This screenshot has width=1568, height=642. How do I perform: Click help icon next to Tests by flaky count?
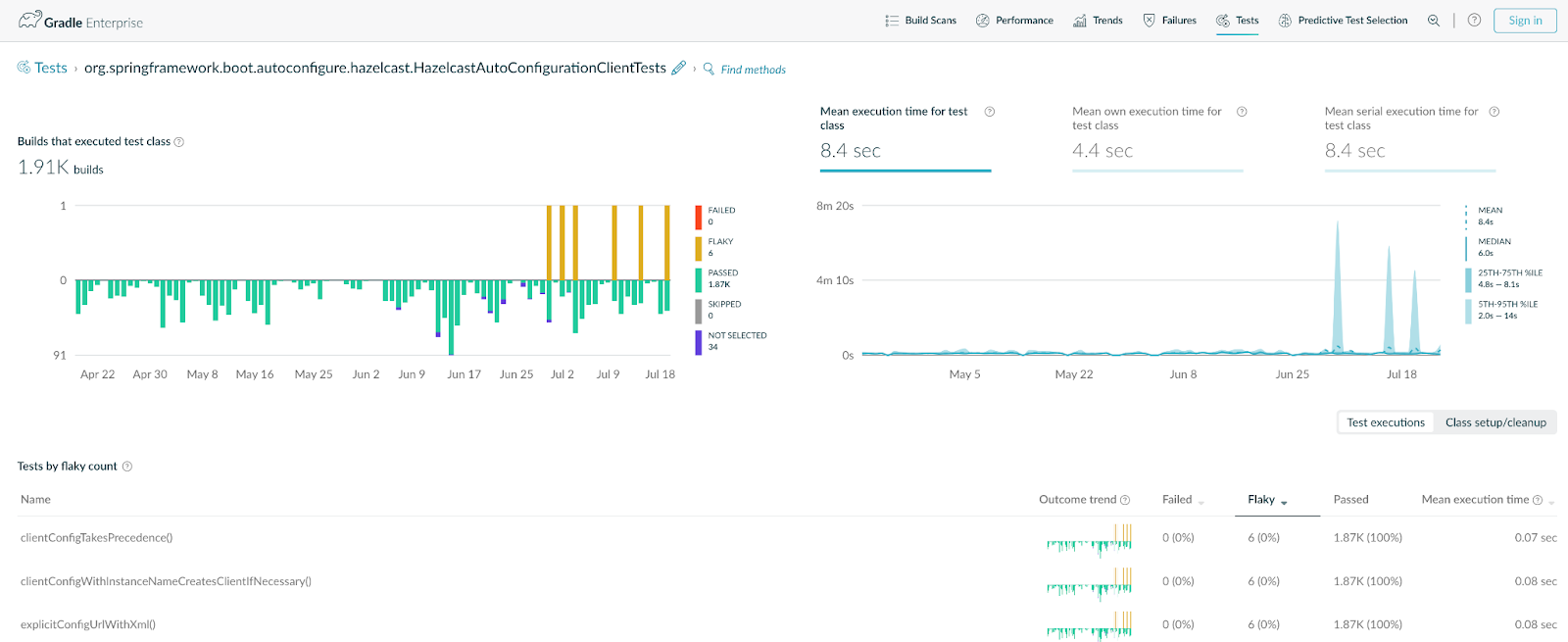[x=127, y=467]
